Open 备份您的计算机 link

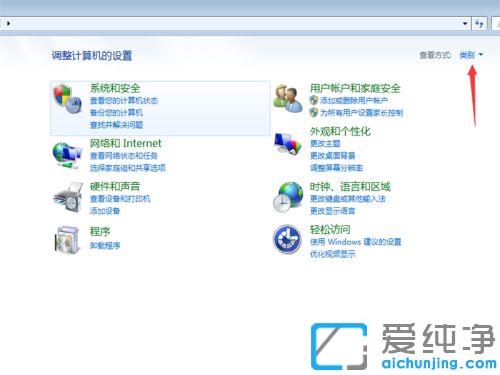pyautogui.click(x=116, y=113)
